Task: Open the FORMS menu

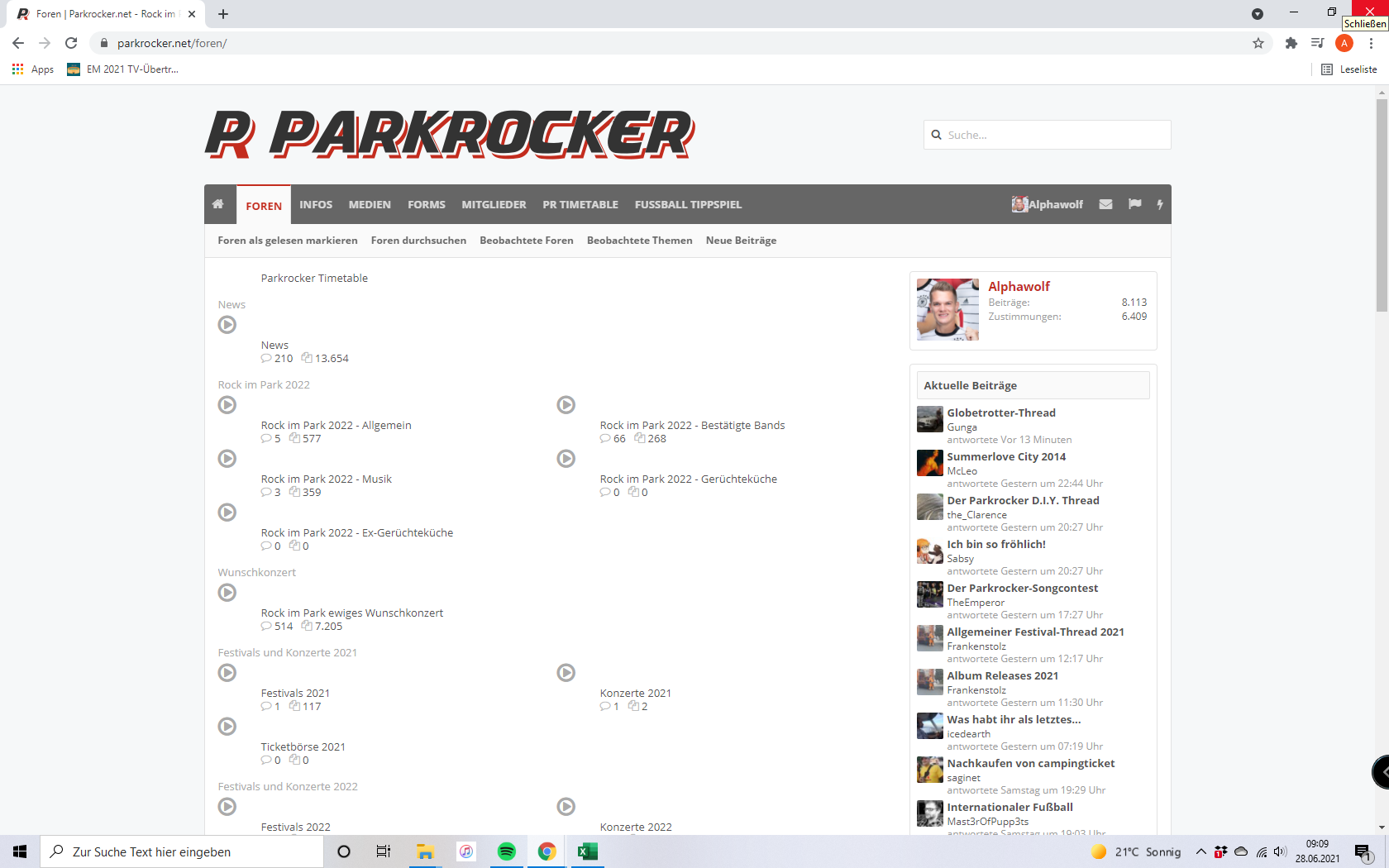Action: click(x=427, y=204)
